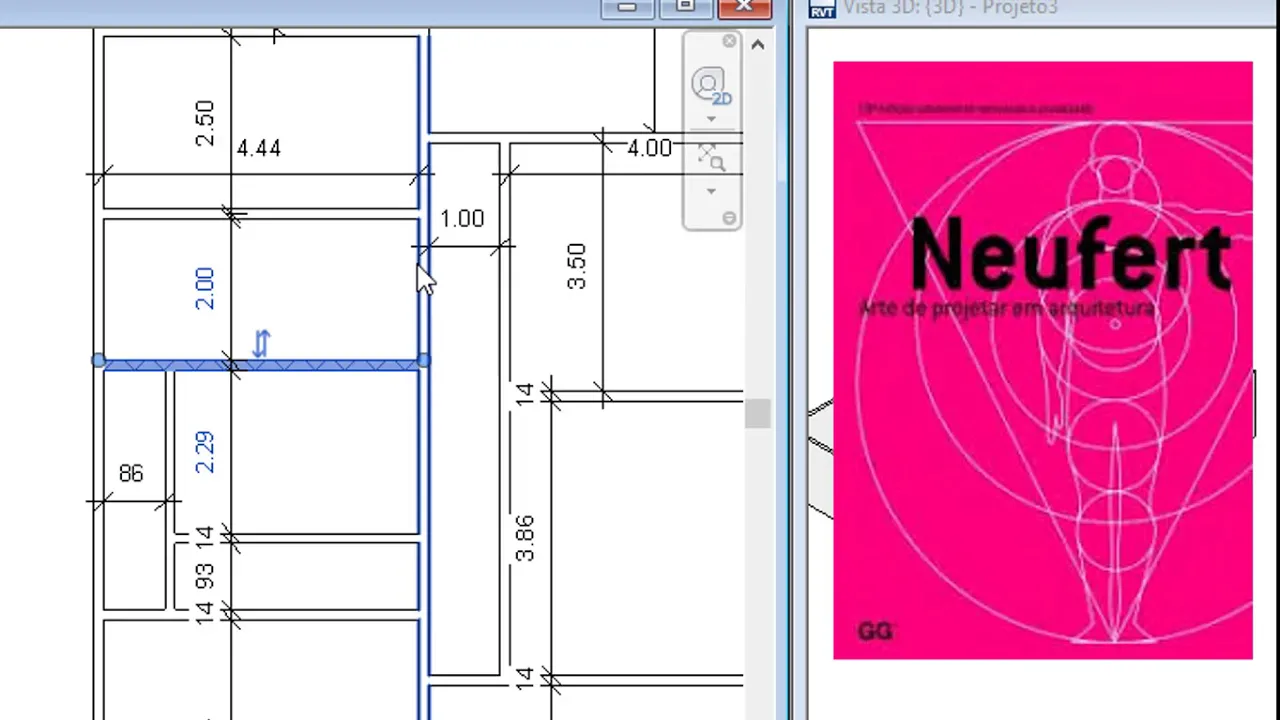
Task: Click the blue temporary dimension 2.29
Action: pos(204,452)
